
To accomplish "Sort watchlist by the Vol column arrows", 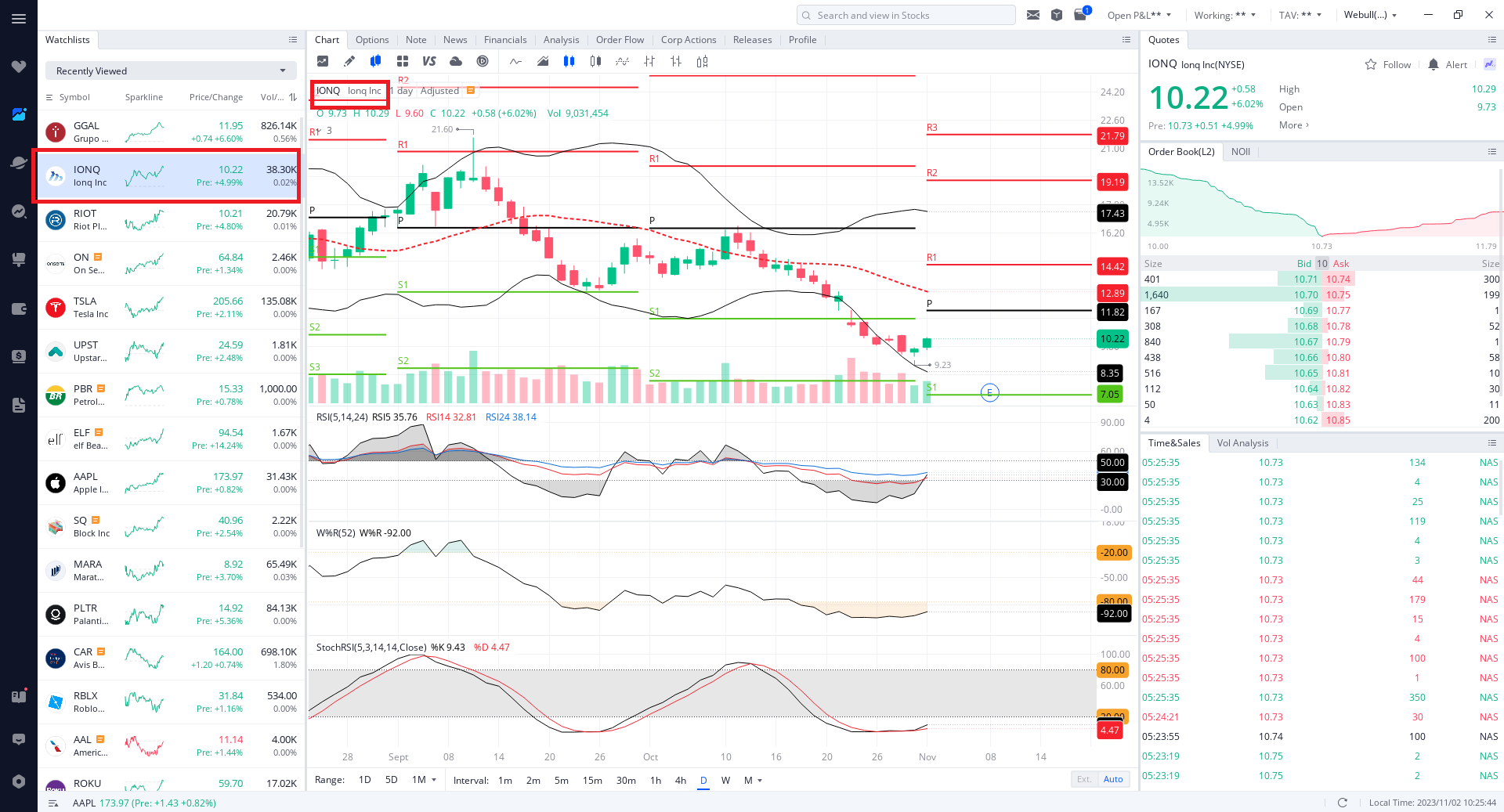I will [293, 97].
